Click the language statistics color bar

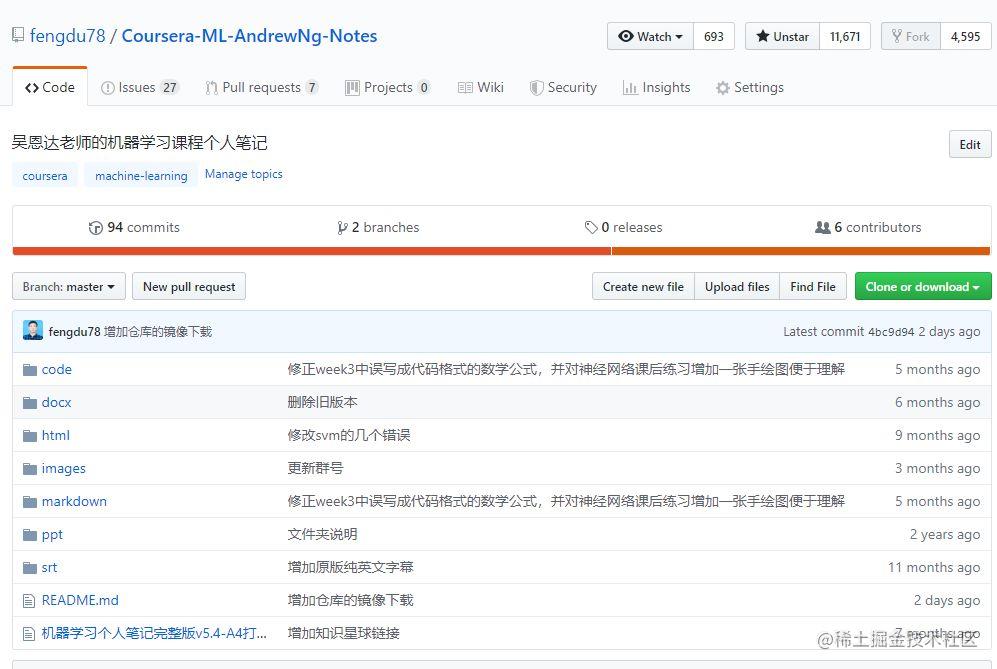click(x=498, y=251)
